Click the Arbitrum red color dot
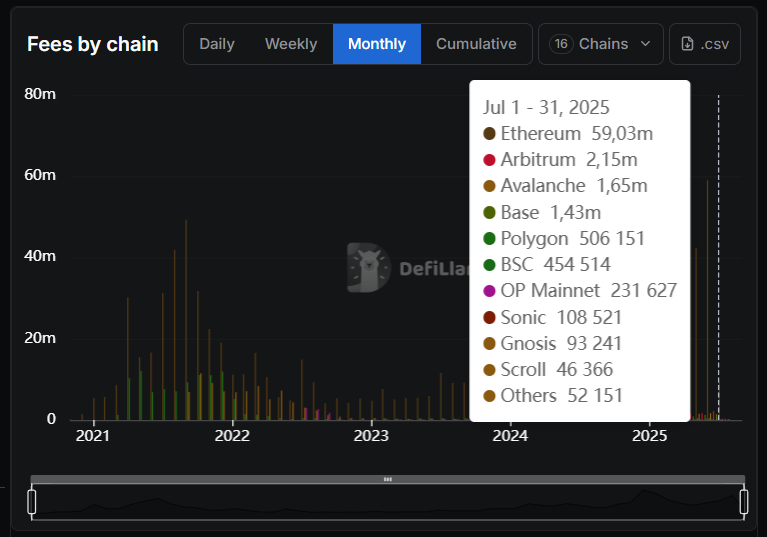Viewport: 767px width, 537px height. pyautogui.click(x=489, y=160)
